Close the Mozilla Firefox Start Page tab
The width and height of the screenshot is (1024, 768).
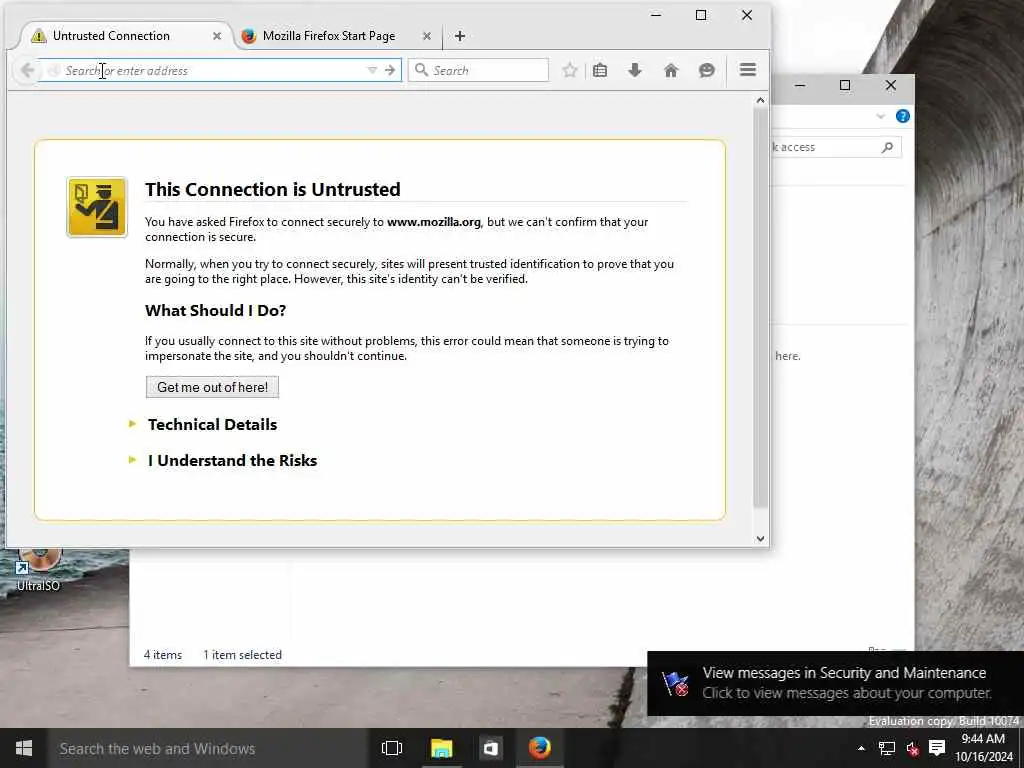[426, 36]
